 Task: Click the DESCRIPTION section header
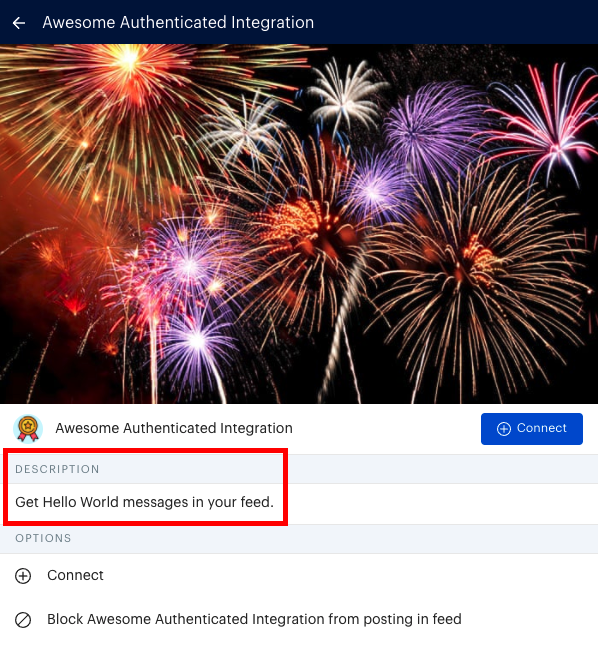click(x=57, y=469)
